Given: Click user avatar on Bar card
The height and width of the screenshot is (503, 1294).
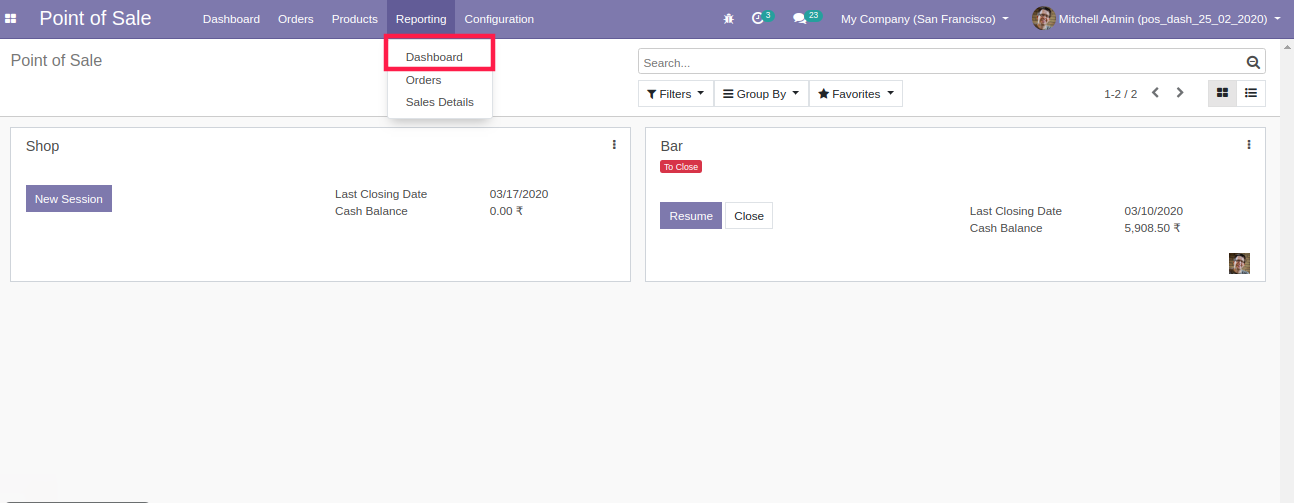Looking at the screenshot, I should pos(1239,263).
